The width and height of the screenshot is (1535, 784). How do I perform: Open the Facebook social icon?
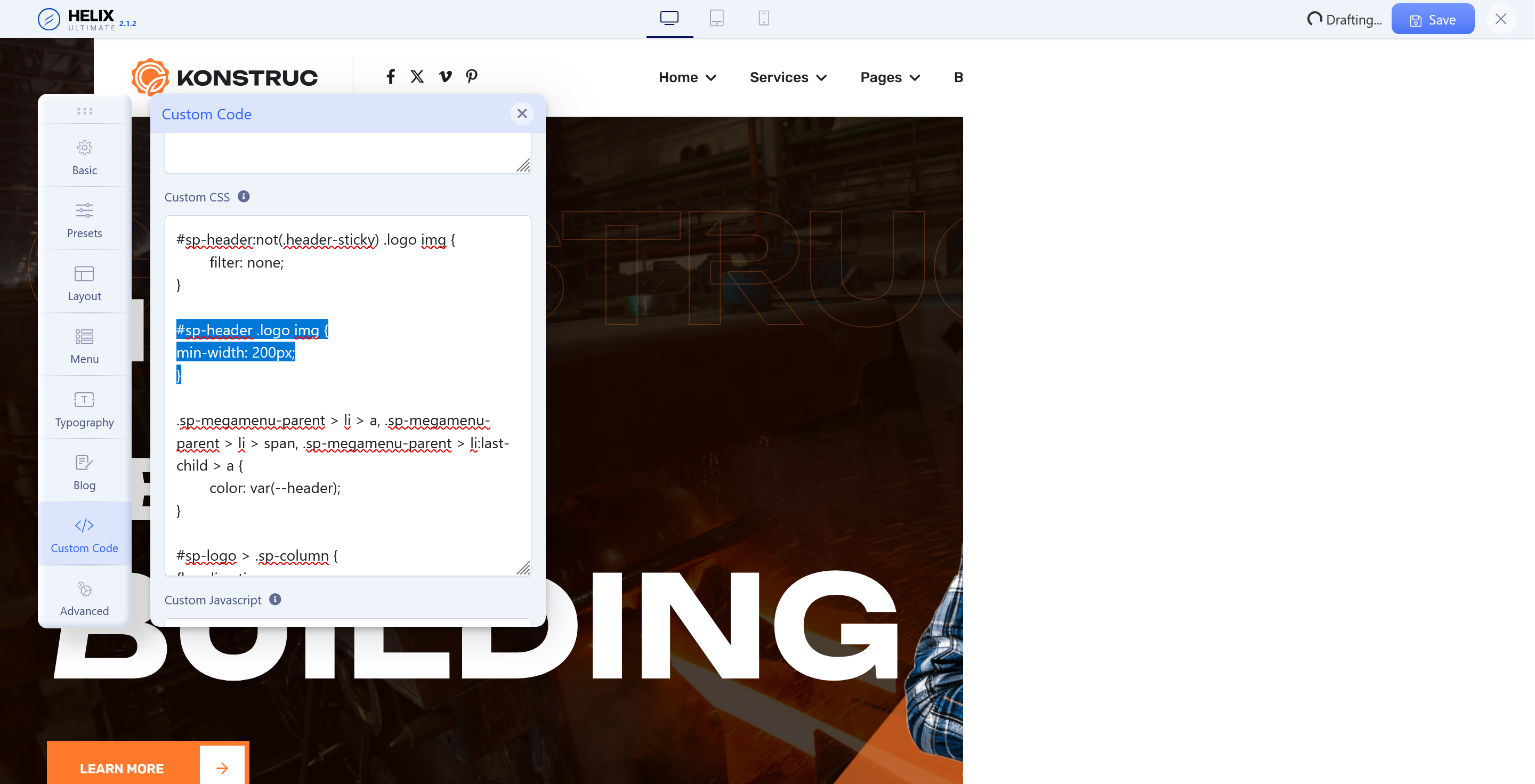(390, 76)
